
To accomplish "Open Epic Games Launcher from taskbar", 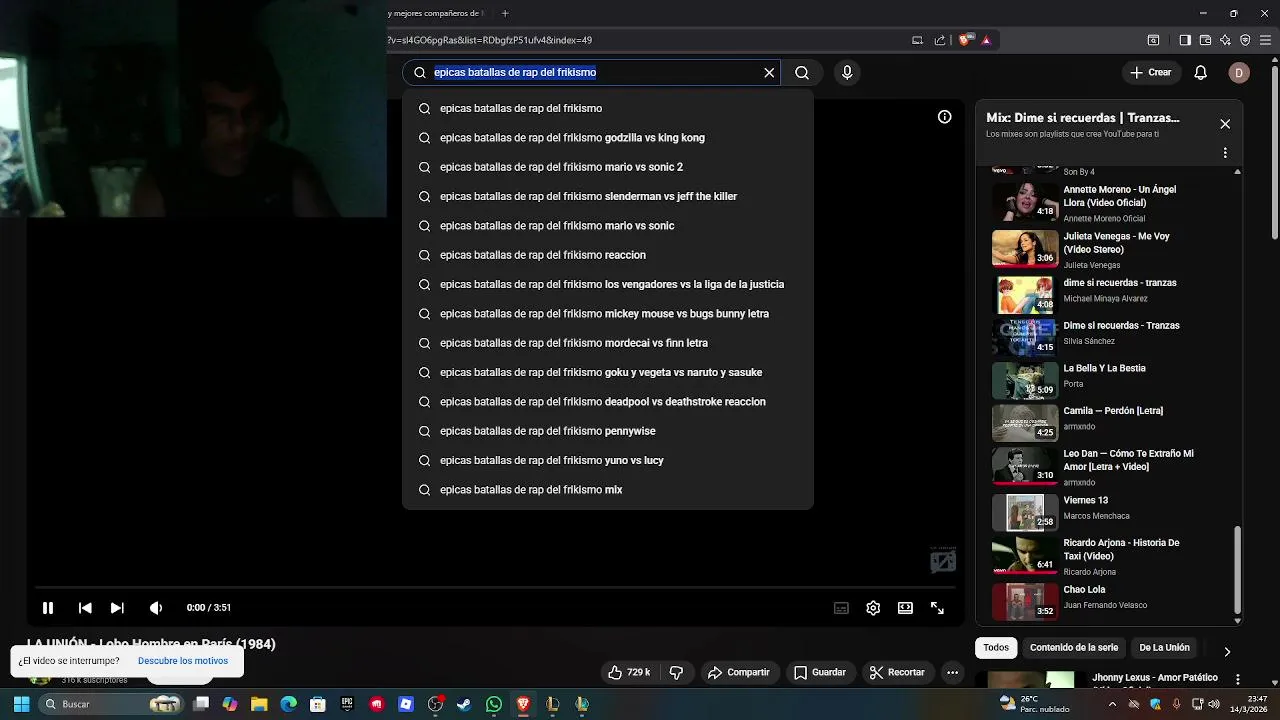I will coord(347,704).
